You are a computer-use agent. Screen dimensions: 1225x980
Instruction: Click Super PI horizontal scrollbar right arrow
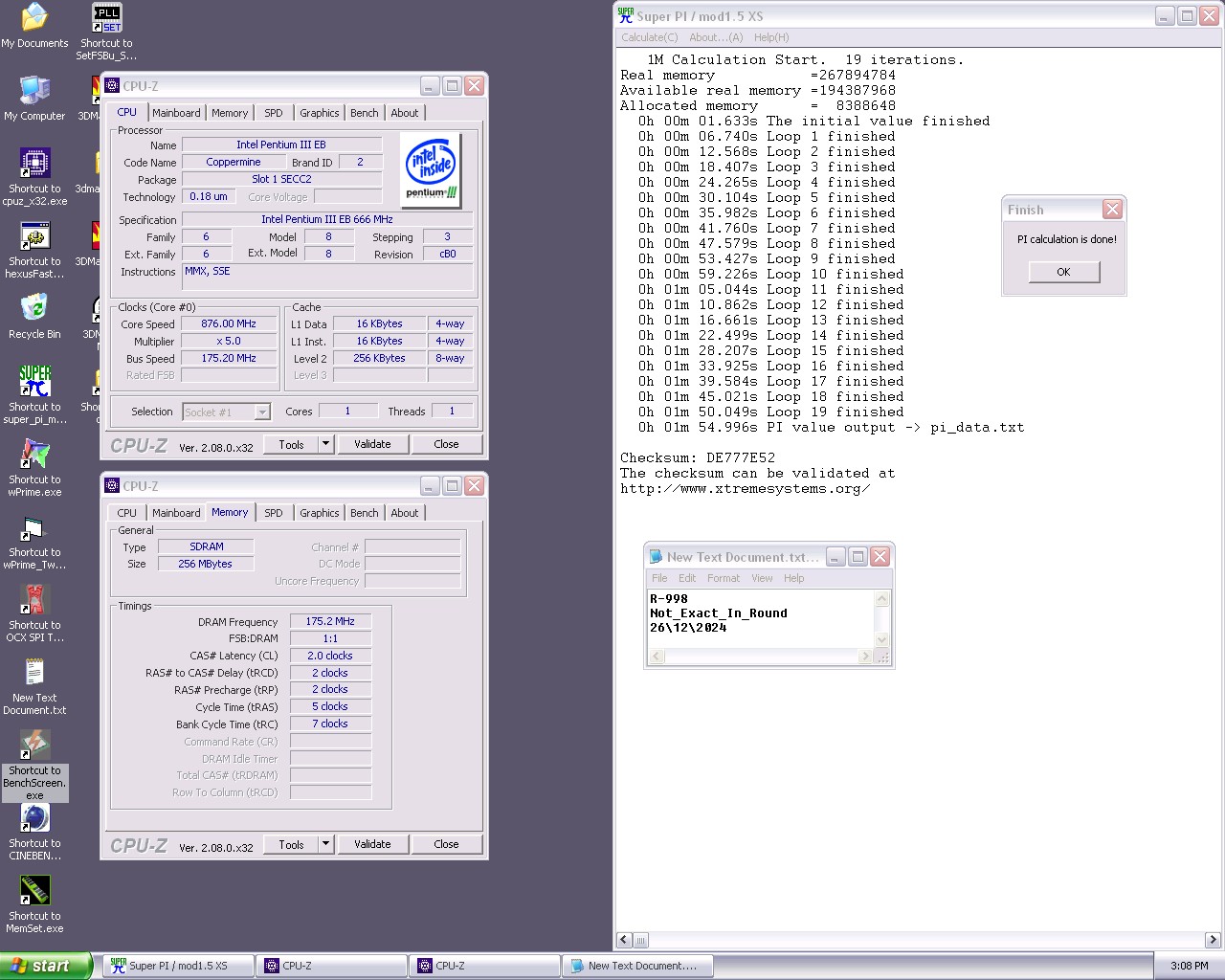pyautogui.click(x=1213, y=940)
